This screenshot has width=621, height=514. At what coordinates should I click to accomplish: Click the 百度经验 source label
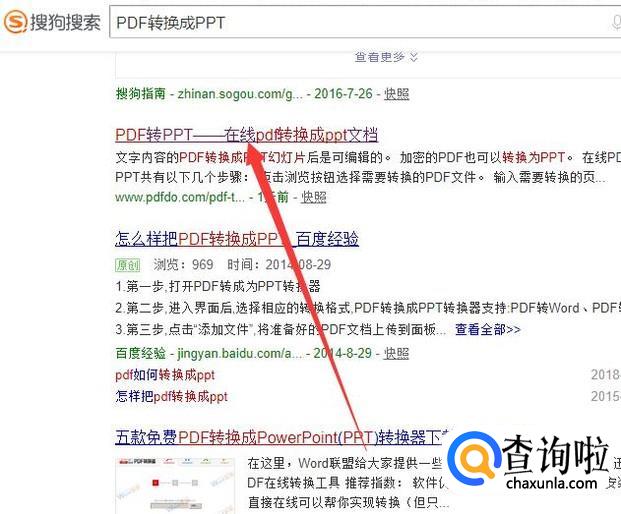(141, 353)
